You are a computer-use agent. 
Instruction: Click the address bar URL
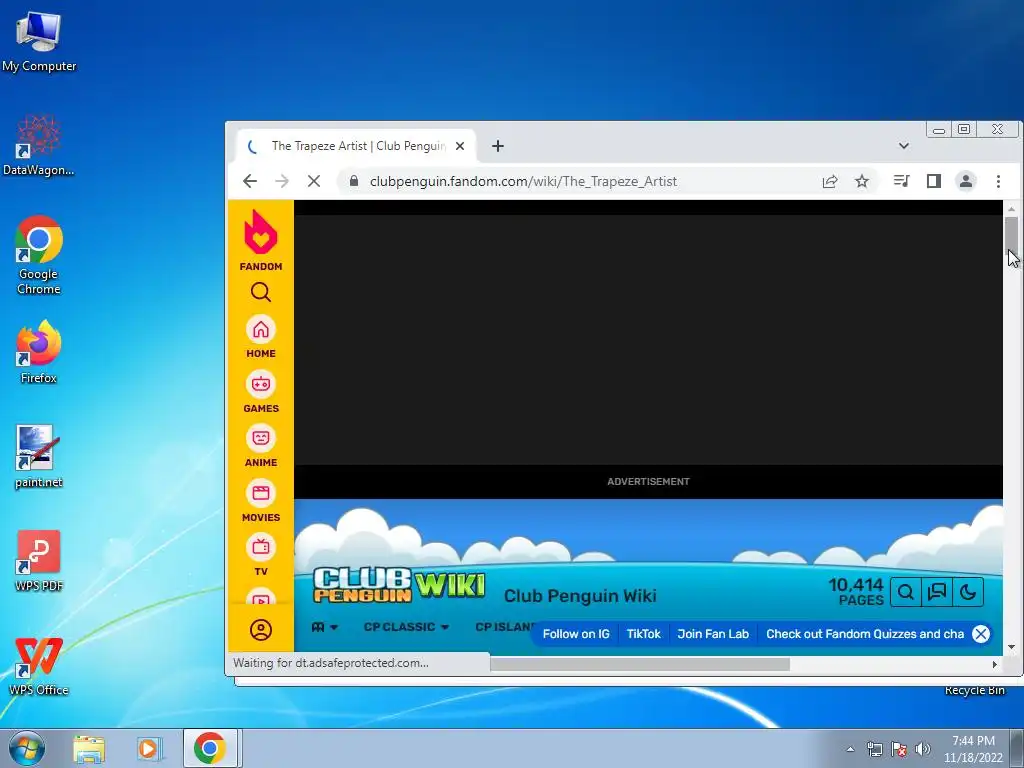click(x=523, y=181)
